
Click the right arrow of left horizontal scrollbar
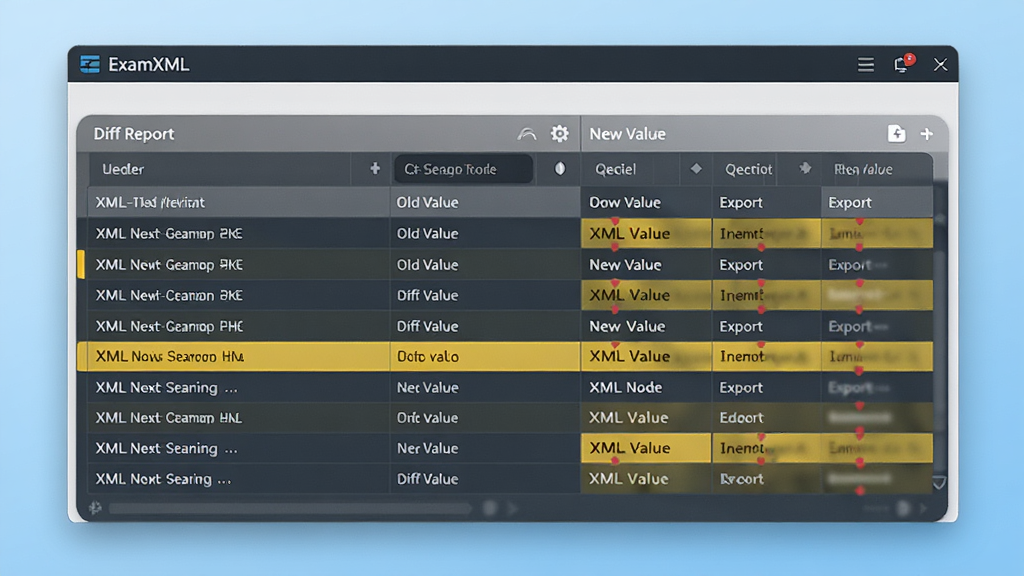(x=513, y=508)
